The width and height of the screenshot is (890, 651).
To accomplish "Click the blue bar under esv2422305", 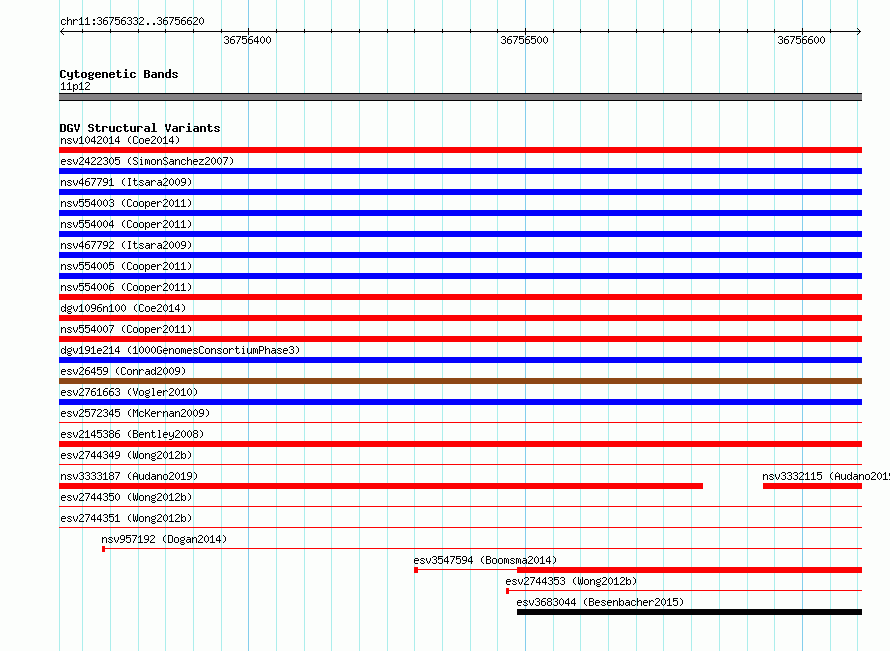I will (460, 171).
